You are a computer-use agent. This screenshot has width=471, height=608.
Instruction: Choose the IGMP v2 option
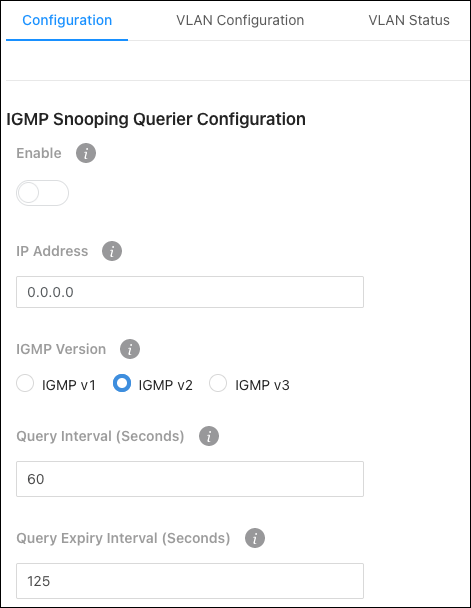tap(122, 383)
